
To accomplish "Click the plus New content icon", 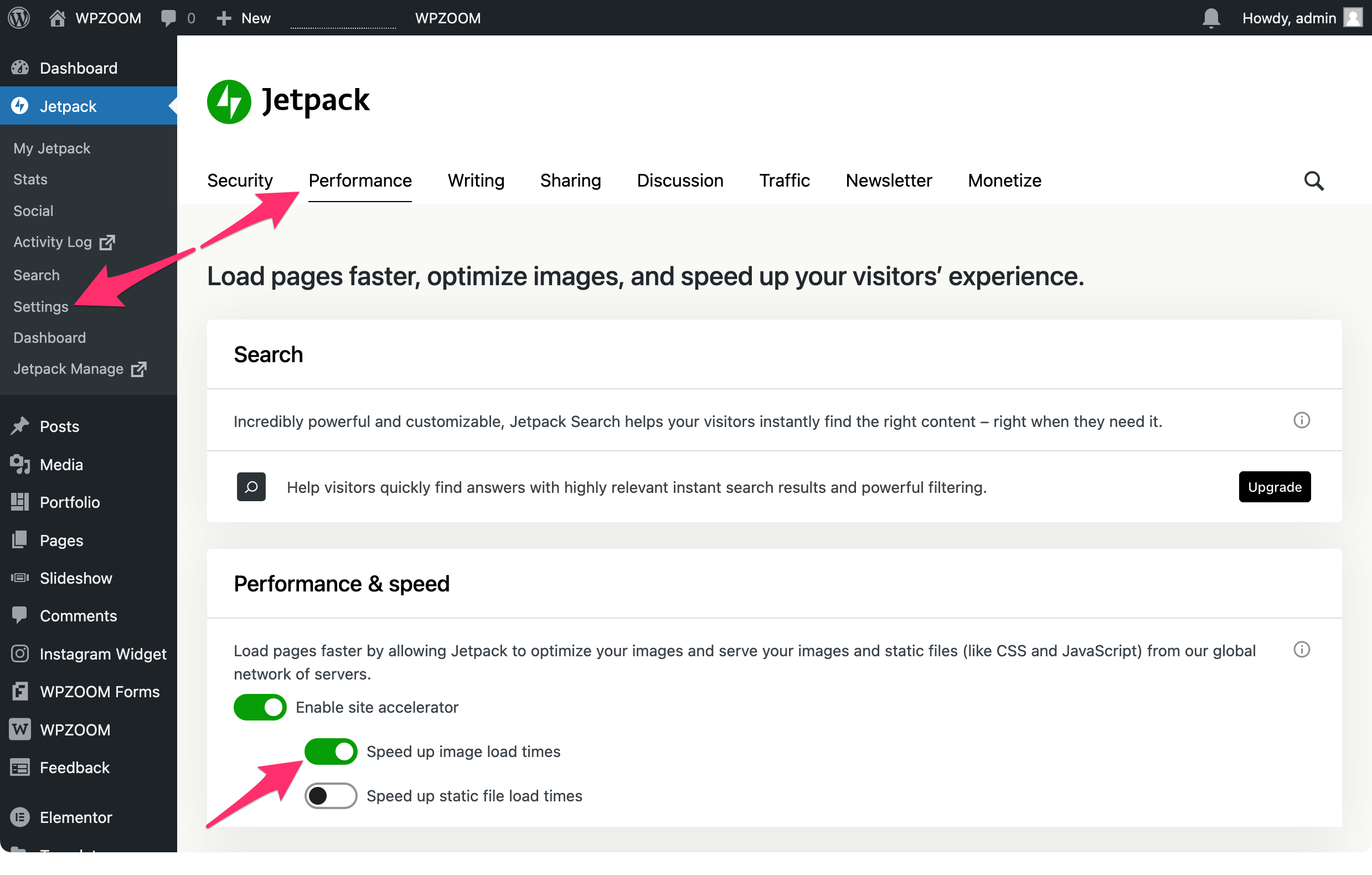I will pos(224,18).
